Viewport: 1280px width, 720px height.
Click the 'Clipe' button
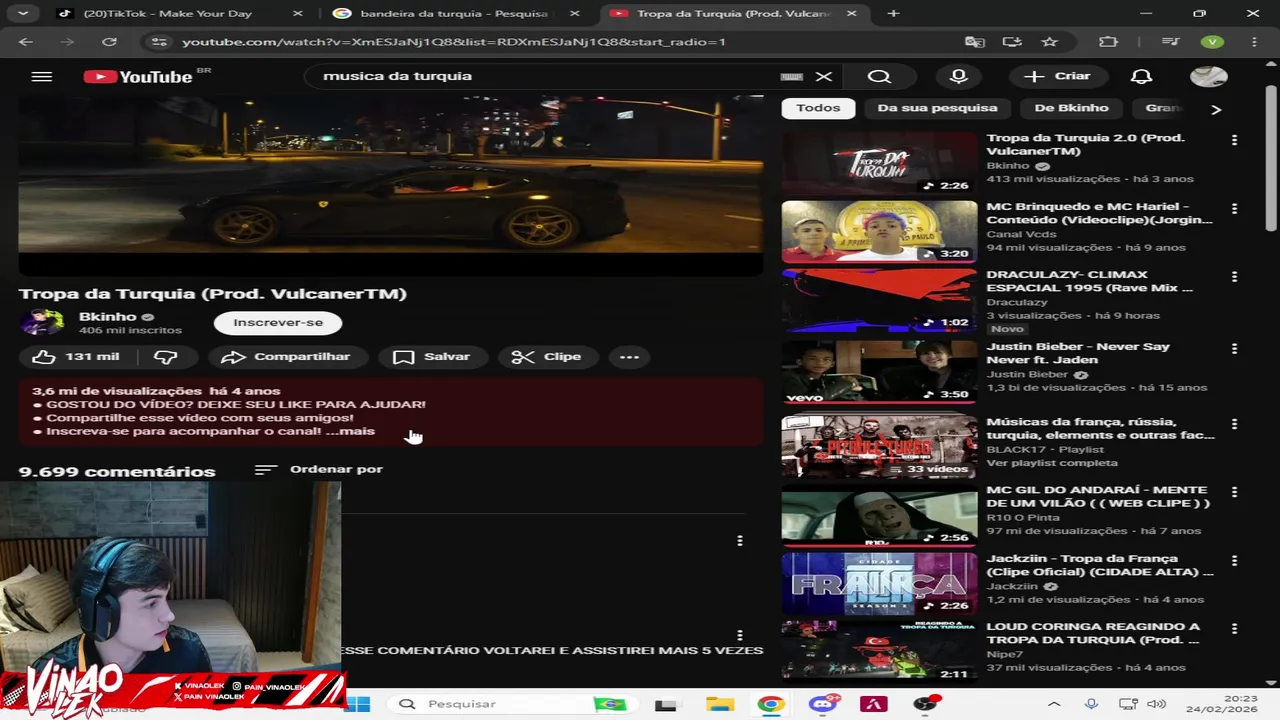[x=546, y=357]
